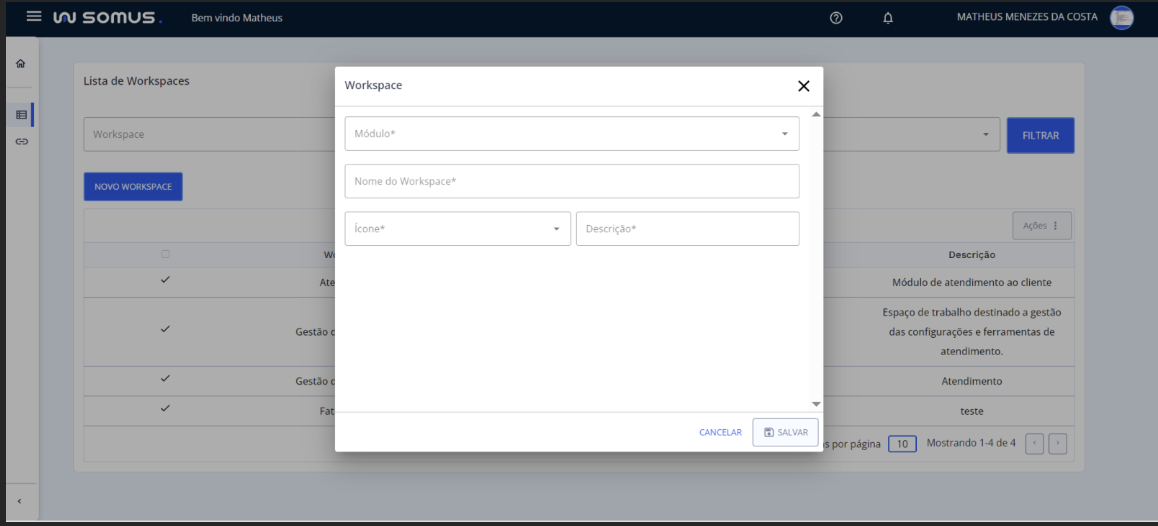Image resolution: width=1158 pixels, height=526 pixels.
Task: Open the Ações actions menu
Action: pyautogui.click(x=1041, y=226)
